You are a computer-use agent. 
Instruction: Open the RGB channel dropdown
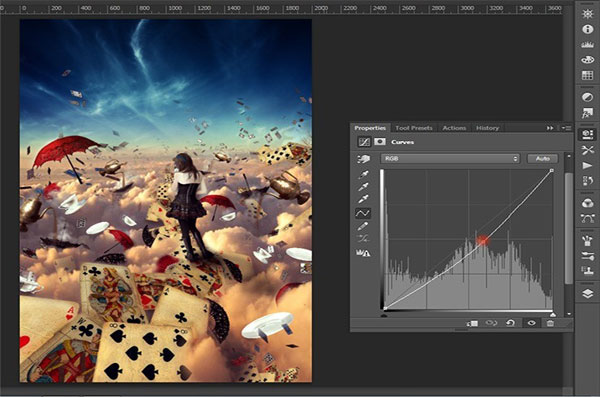point(450,158)
